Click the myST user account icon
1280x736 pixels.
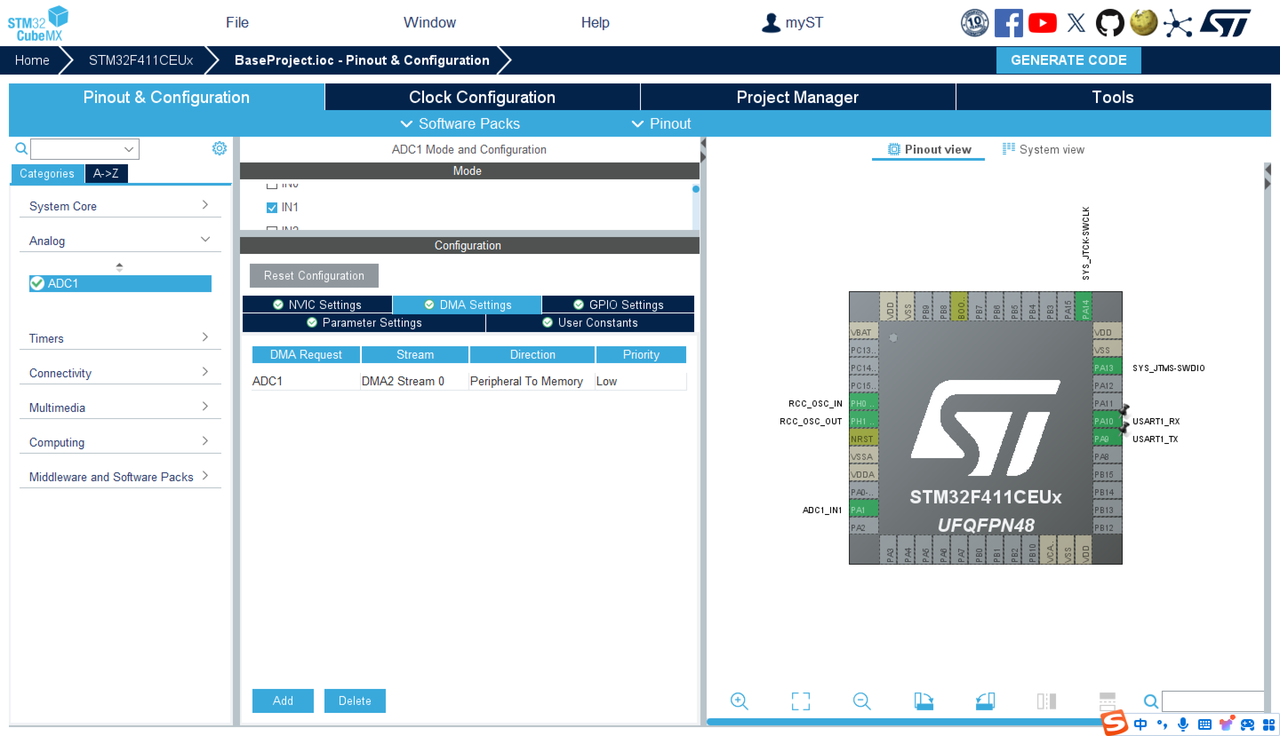coord(771,22)
